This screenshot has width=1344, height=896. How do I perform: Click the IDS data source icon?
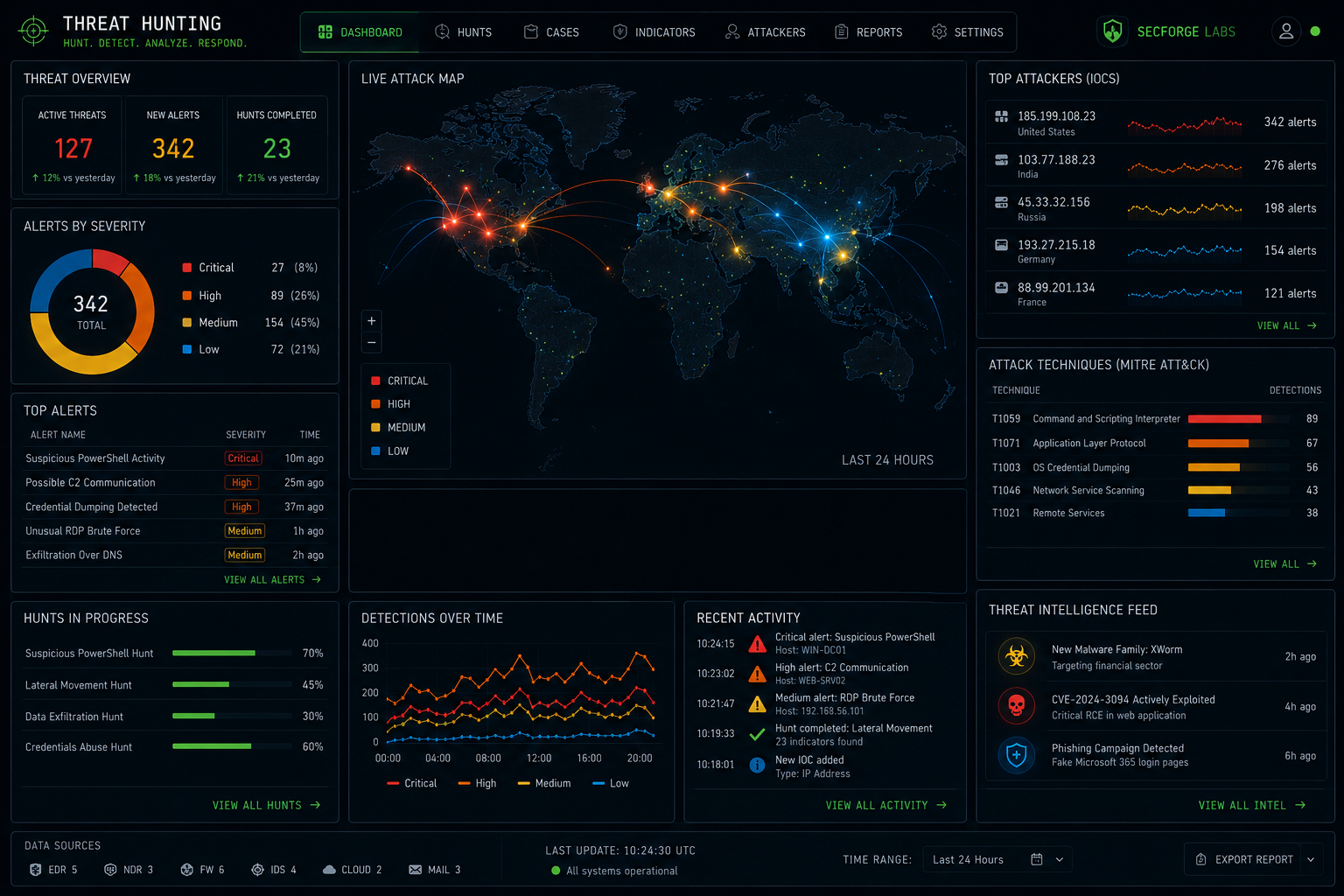coord(257,870)
